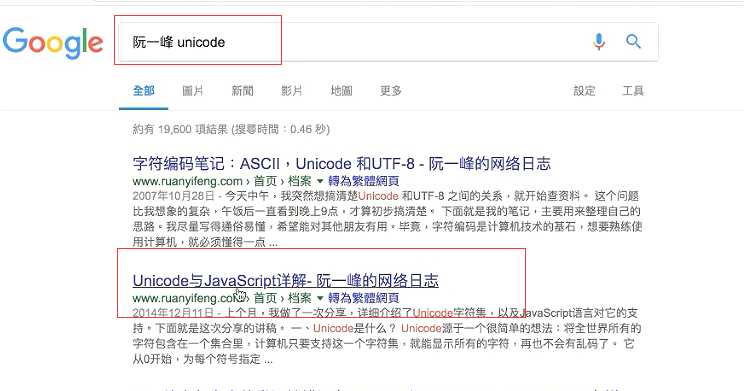Open the 更多 menu
The width and height of the screenshot is (744, 391).
click(x=391, y=90)
